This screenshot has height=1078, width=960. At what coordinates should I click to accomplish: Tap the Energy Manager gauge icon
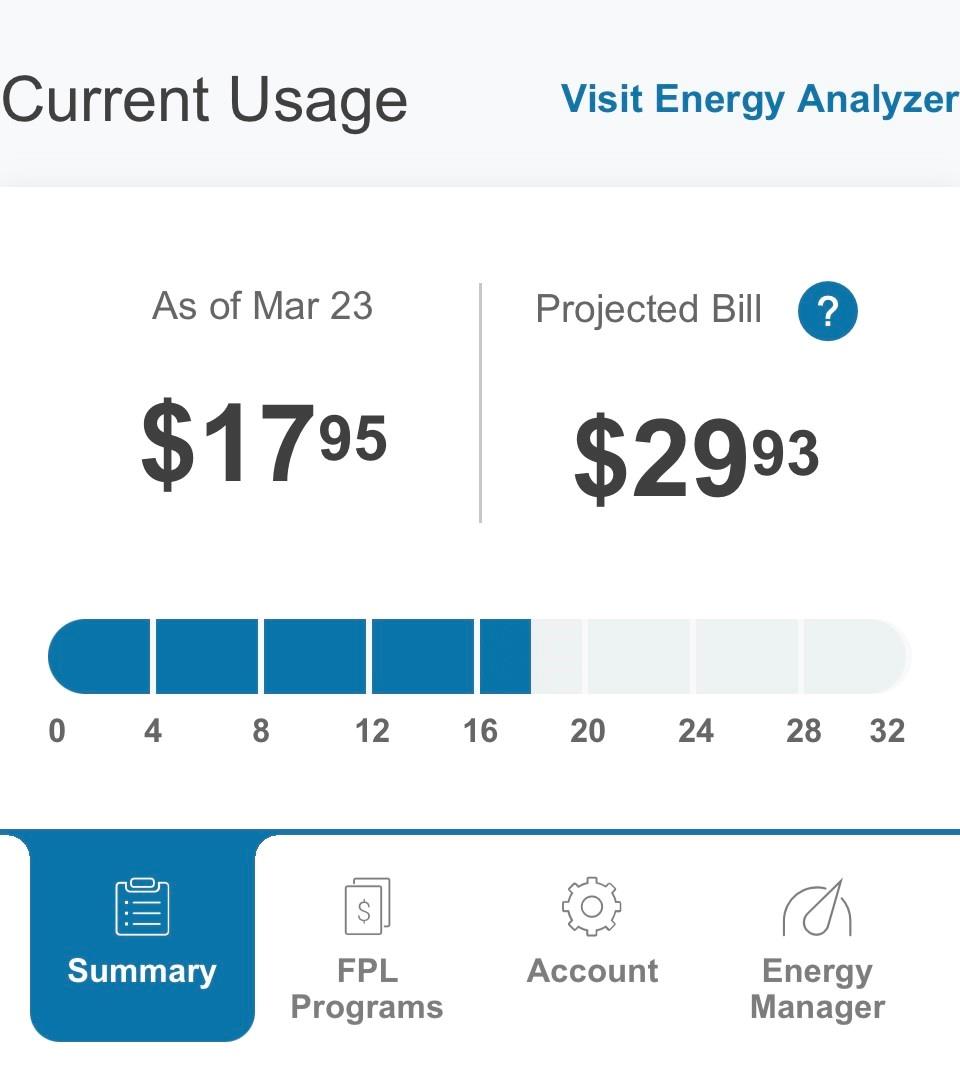coord(817,907)
